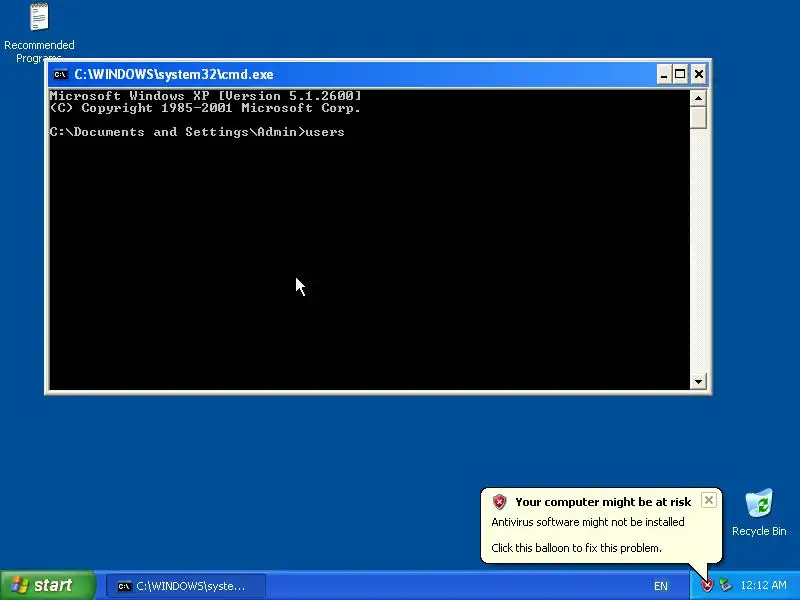Open the cmd.exe title bar system icon
Screen dimensions: 800x600
[x=60, y=74]
